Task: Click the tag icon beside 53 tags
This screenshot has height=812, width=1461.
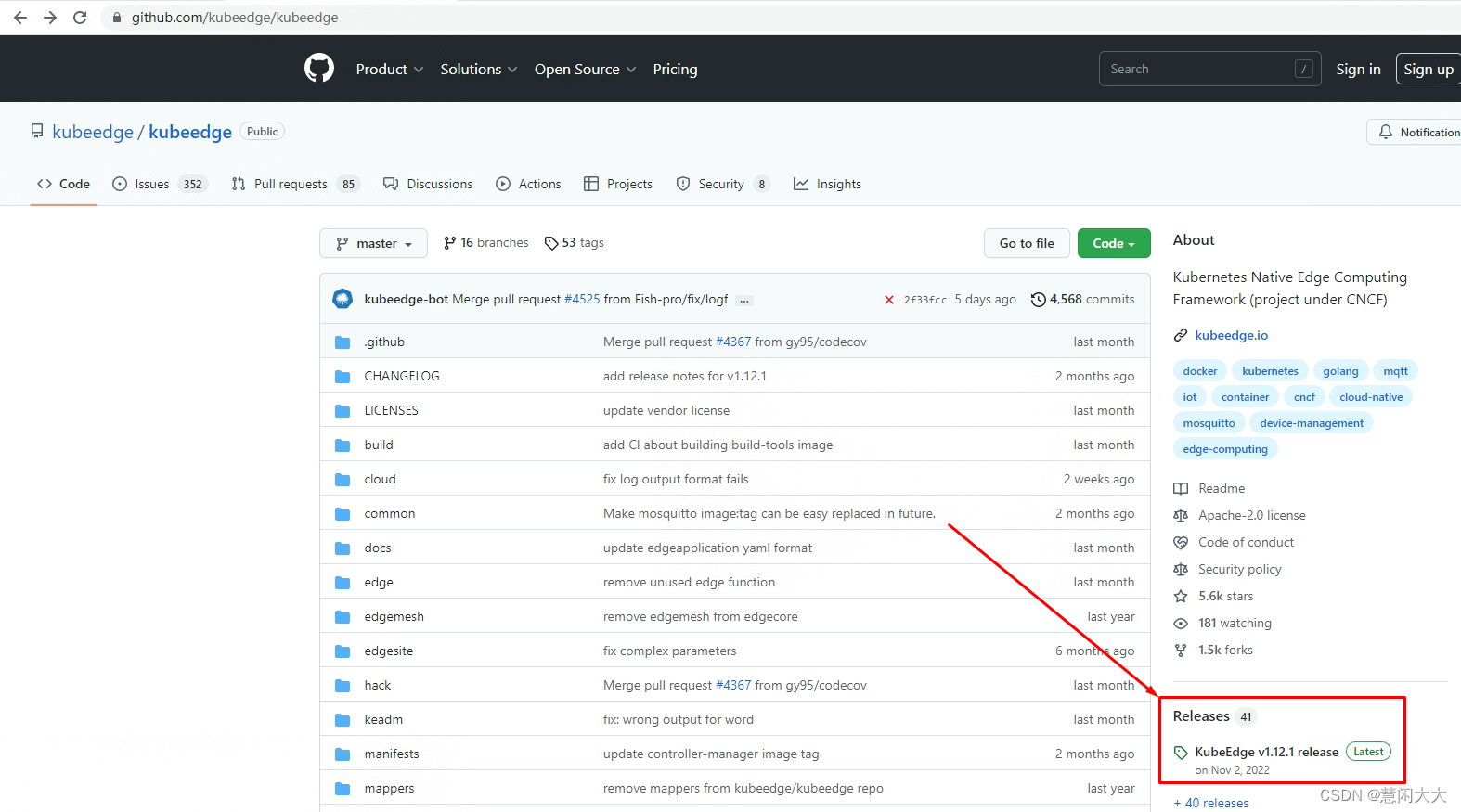Action: point(551,243)
